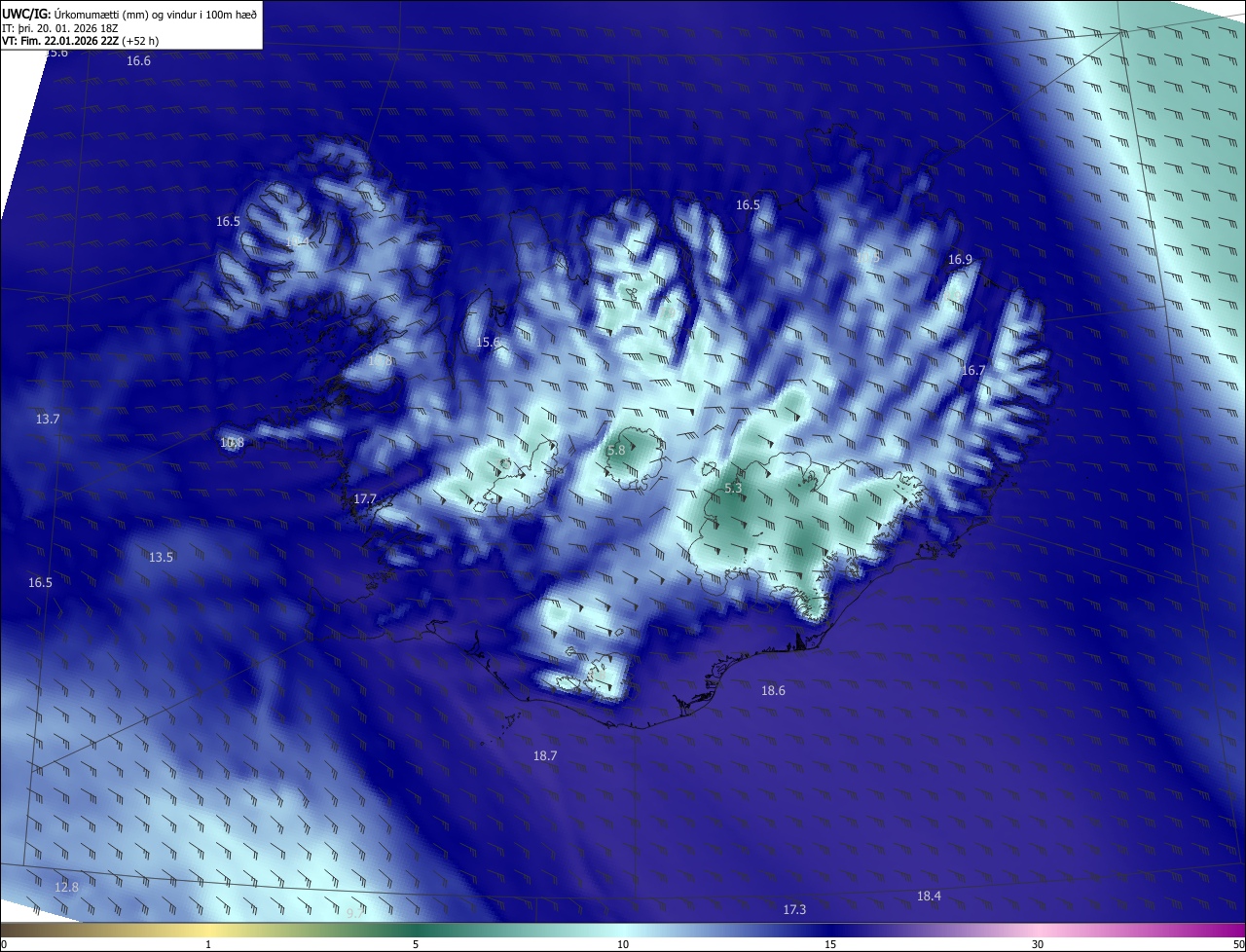Click the 17.3 value label
The image size is (1246, 952).
795,910
